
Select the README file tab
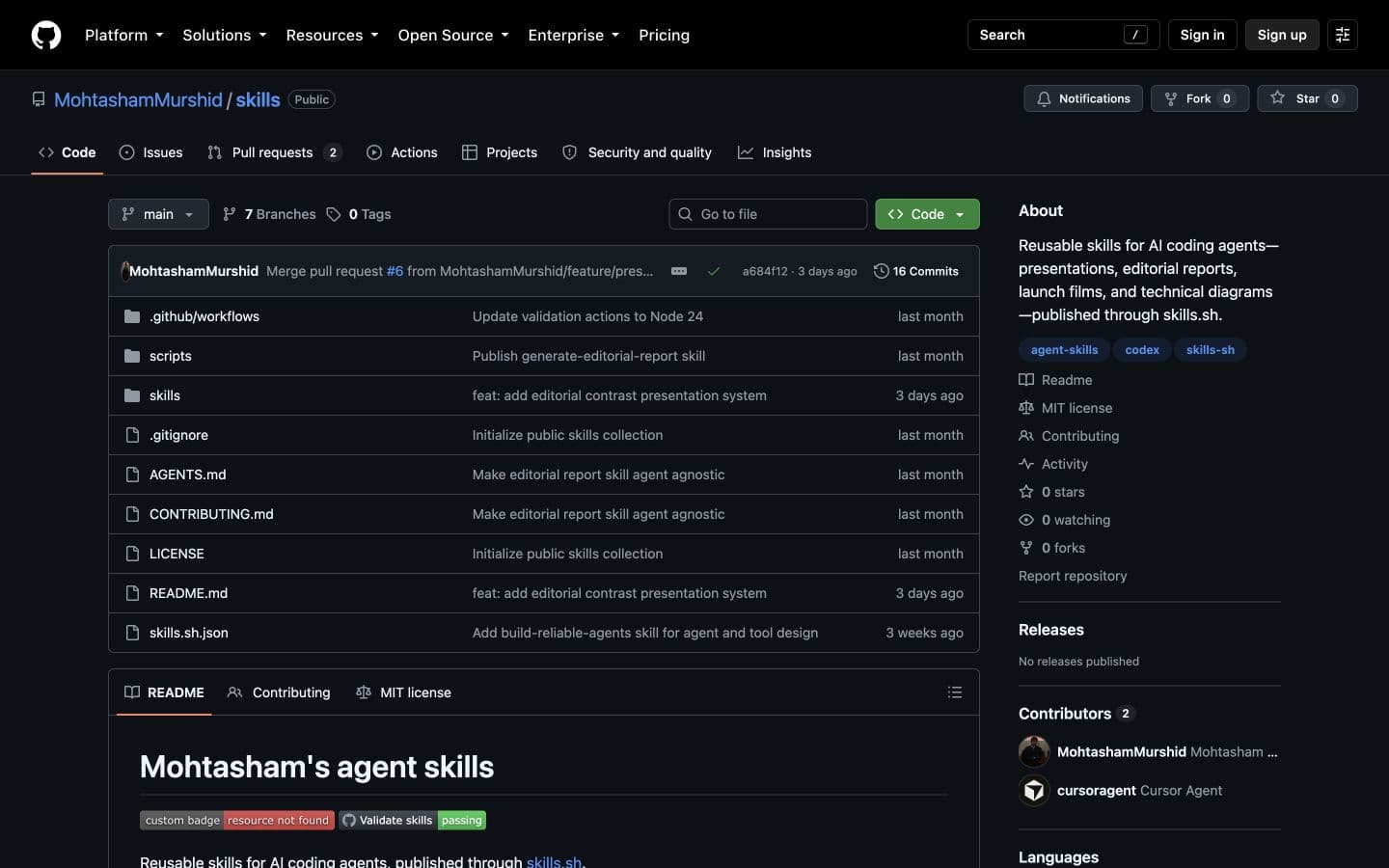164,692
